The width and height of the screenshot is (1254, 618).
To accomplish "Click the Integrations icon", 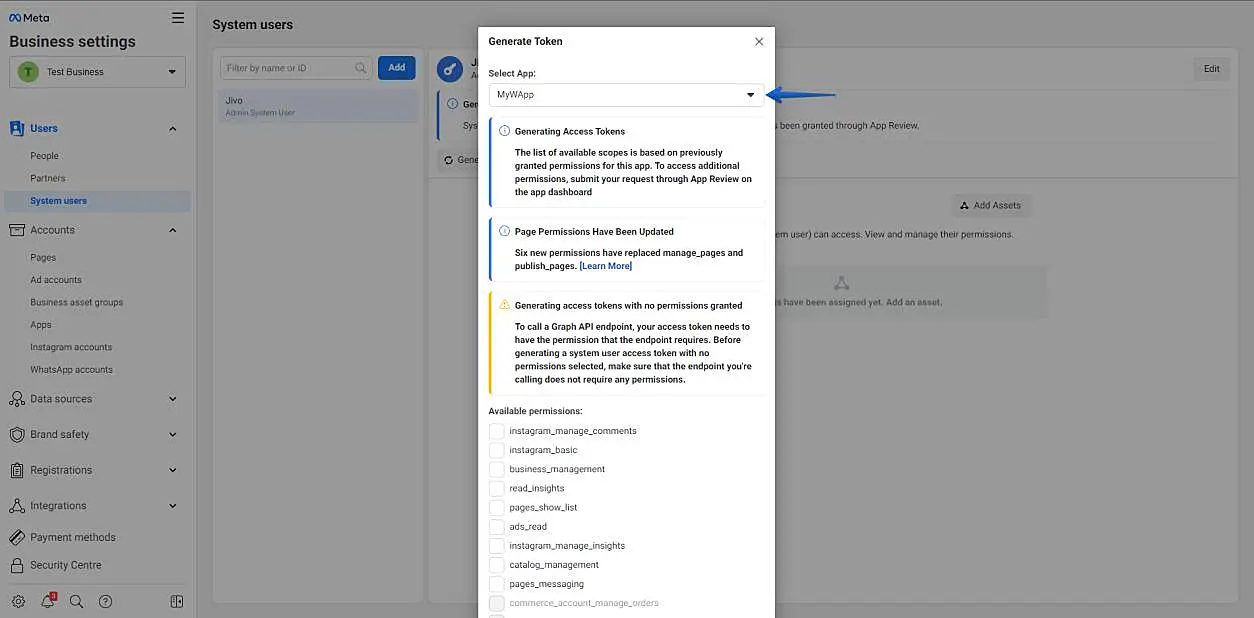I will pyautogui.click(x=17, y=506).
